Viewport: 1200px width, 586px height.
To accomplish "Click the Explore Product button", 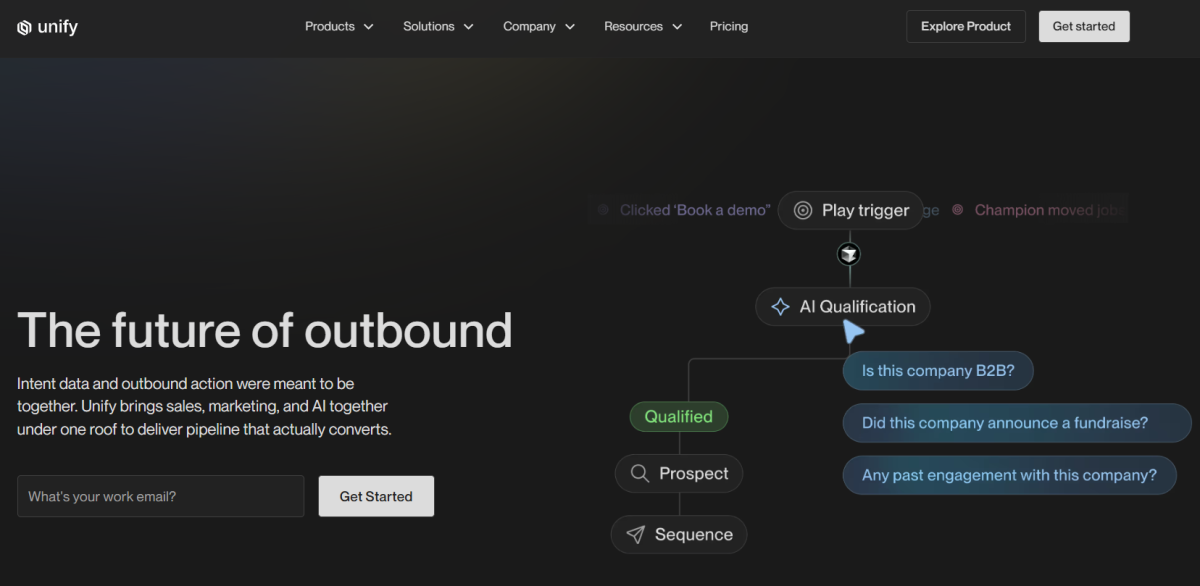I will tap(965, 26).
